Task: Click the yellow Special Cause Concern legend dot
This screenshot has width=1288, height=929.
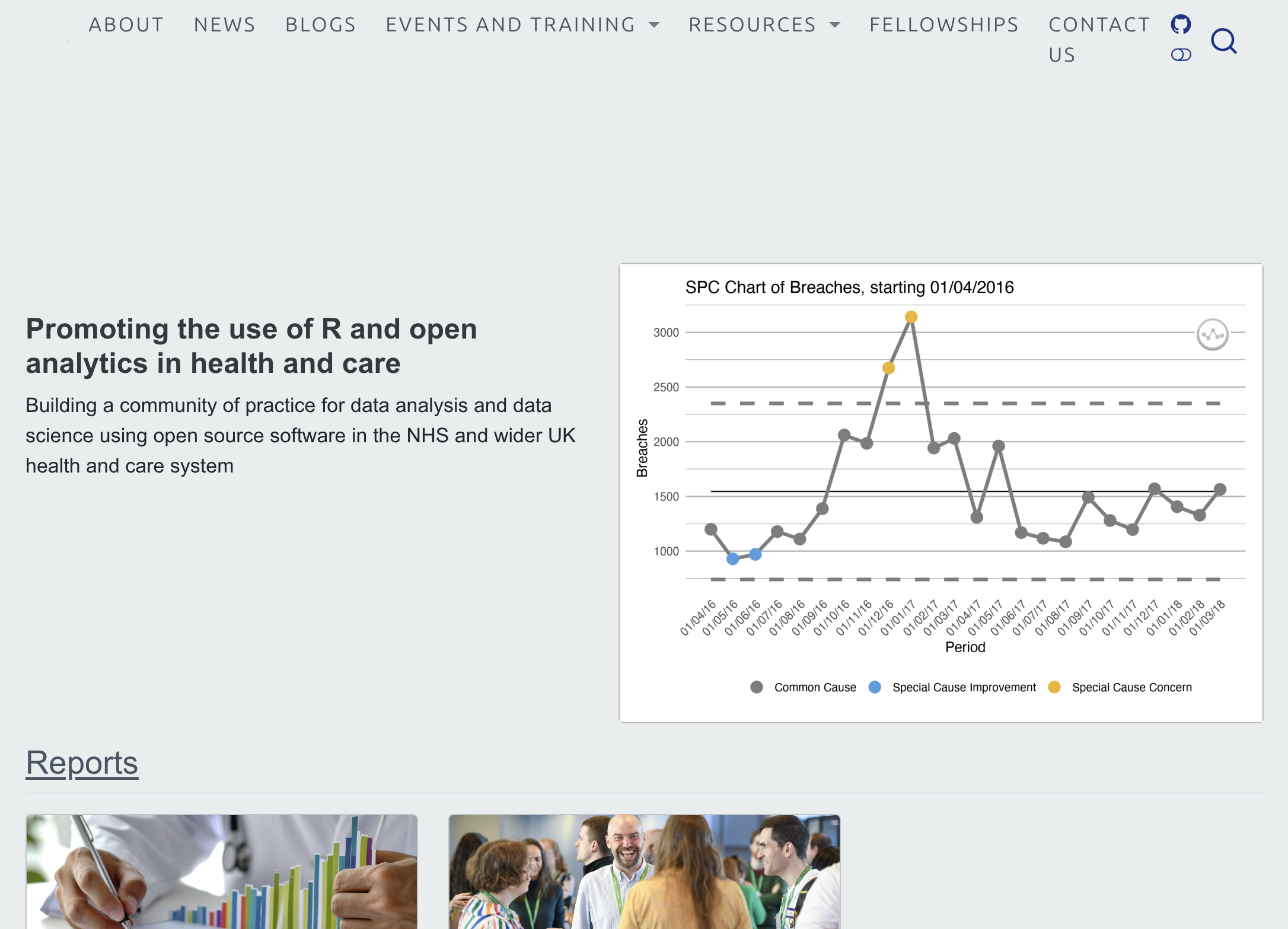Action: click(1054, 687)
